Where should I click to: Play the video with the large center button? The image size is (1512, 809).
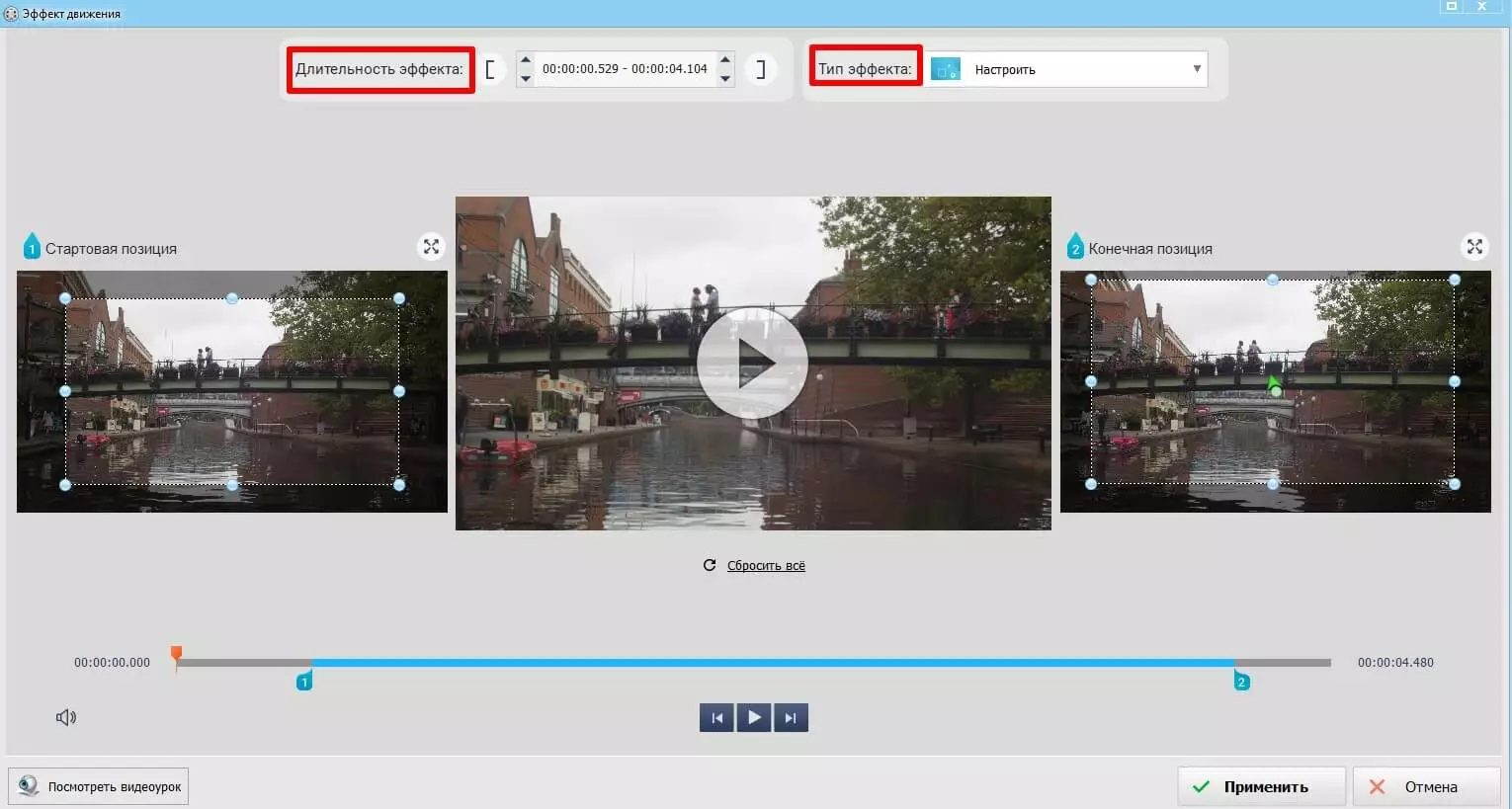(752, 364)
